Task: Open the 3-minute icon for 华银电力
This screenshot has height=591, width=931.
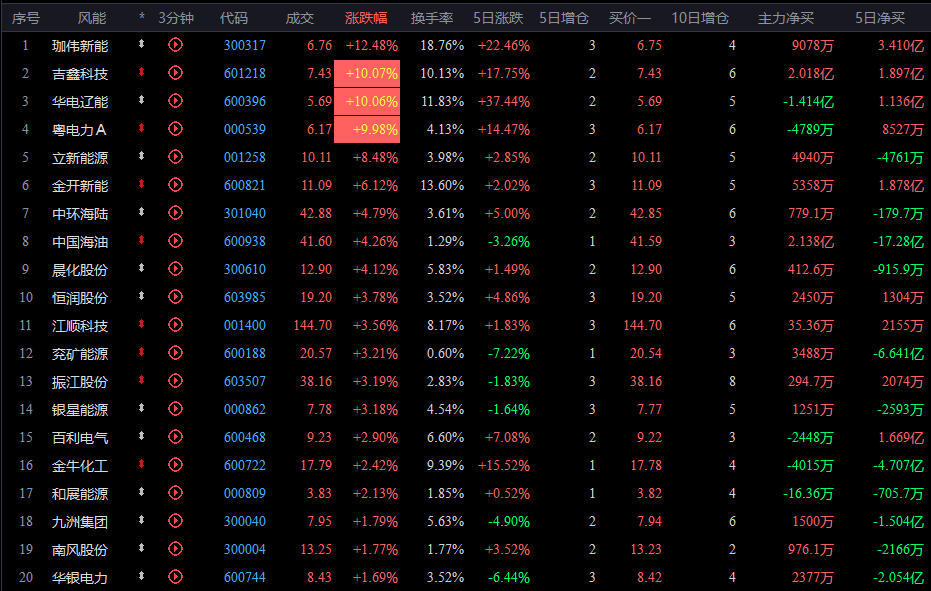Action: [x=176, y=577]
